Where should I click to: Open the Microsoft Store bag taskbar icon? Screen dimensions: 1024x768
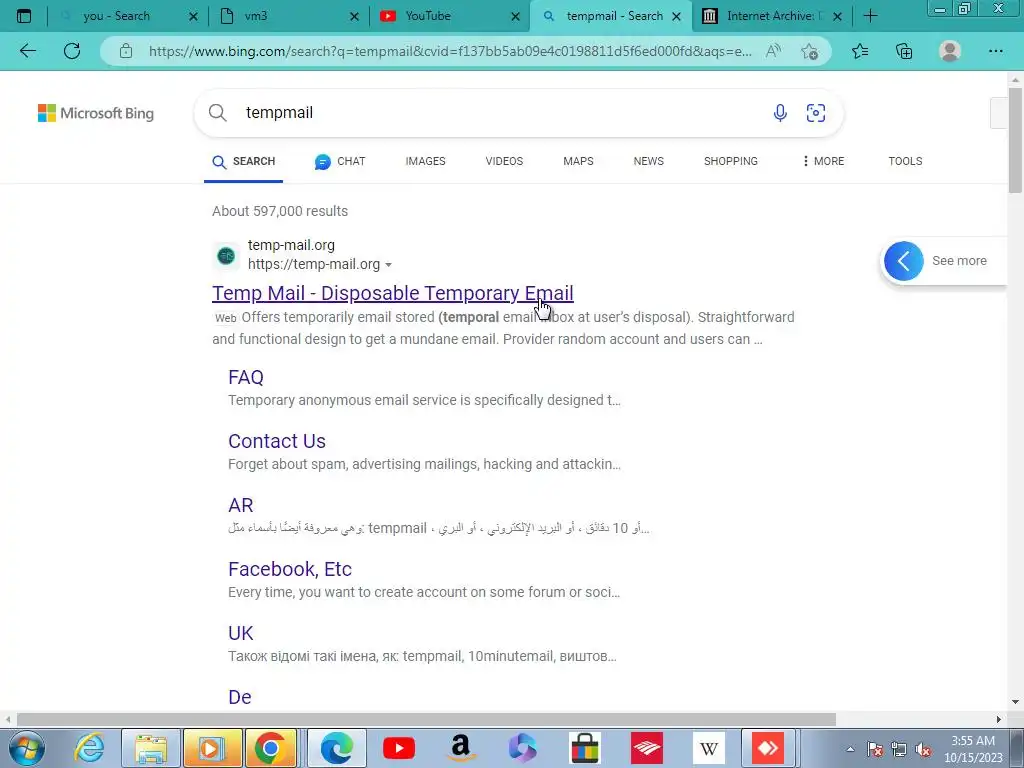click(584, 748)
